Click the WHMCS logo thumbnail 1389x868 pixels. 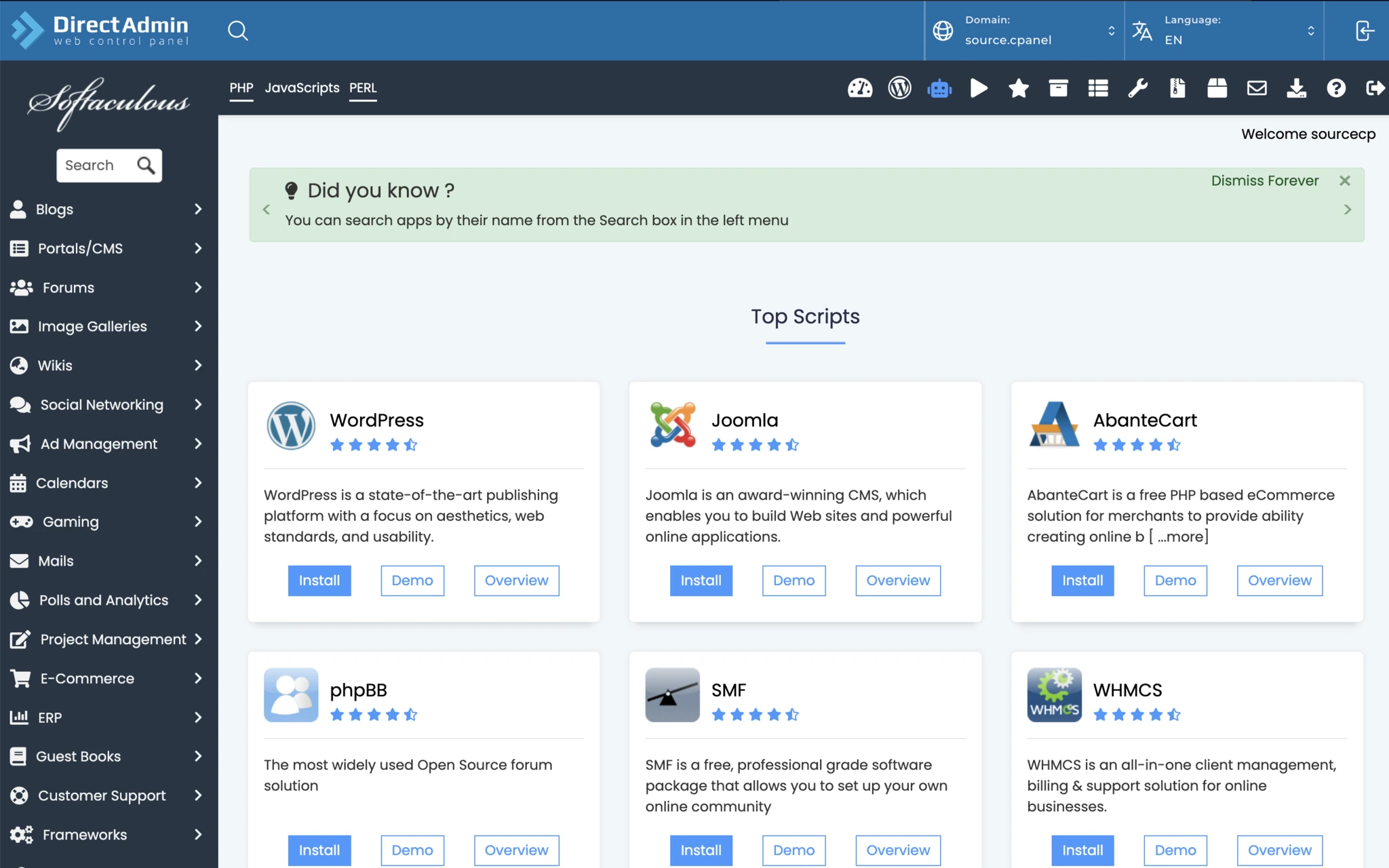(1055, 695)
